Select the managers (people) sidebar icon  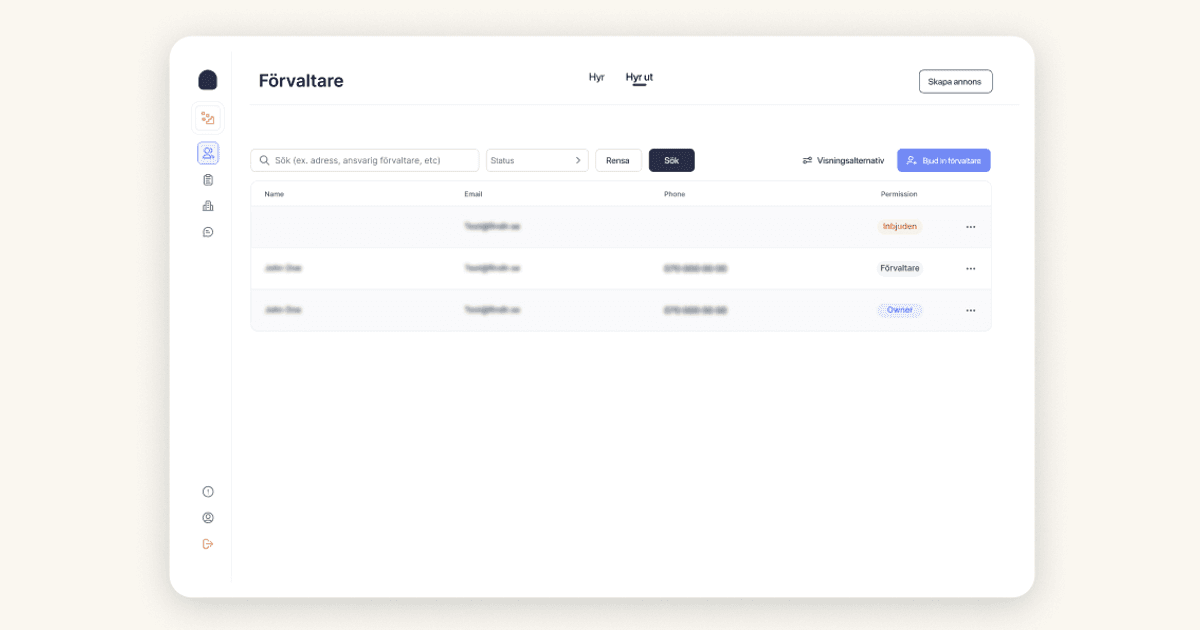click(x=208, y=153)
